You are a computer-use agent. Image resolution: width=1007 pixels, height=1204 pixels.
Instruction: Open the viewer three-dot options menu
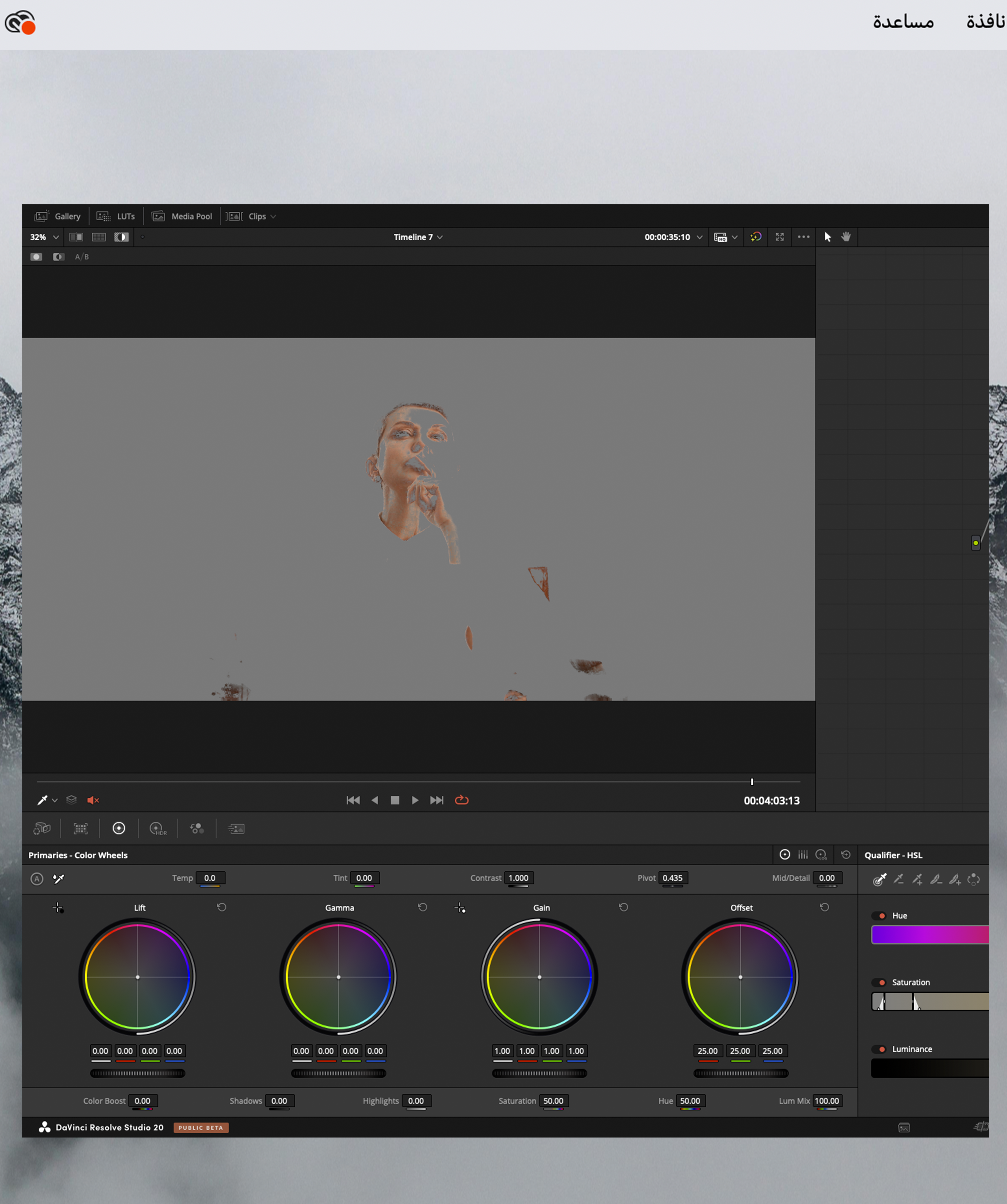(x=803, y=237)
